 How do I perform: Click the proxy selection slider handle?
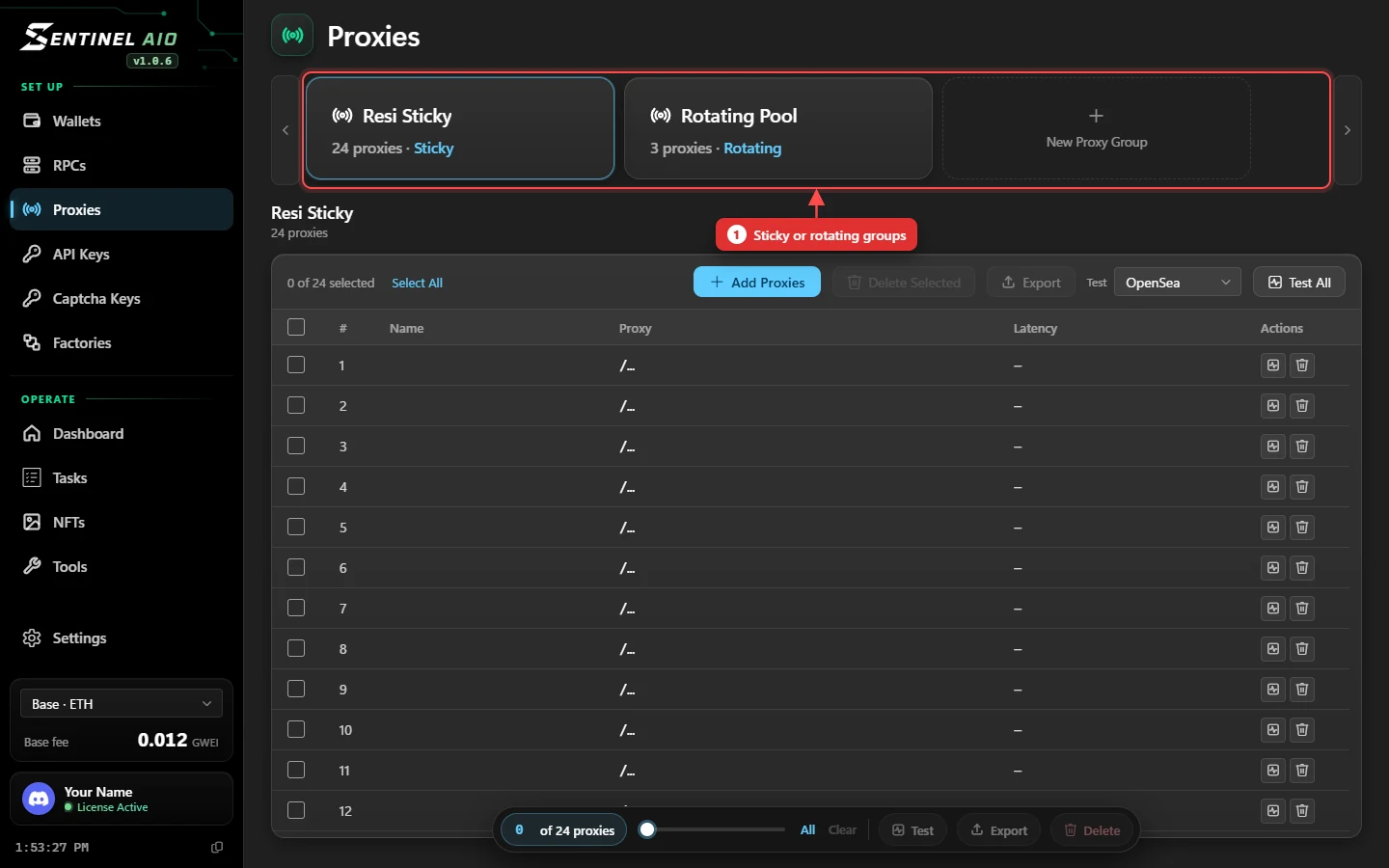pyautogui.click(x=648, y=829)
